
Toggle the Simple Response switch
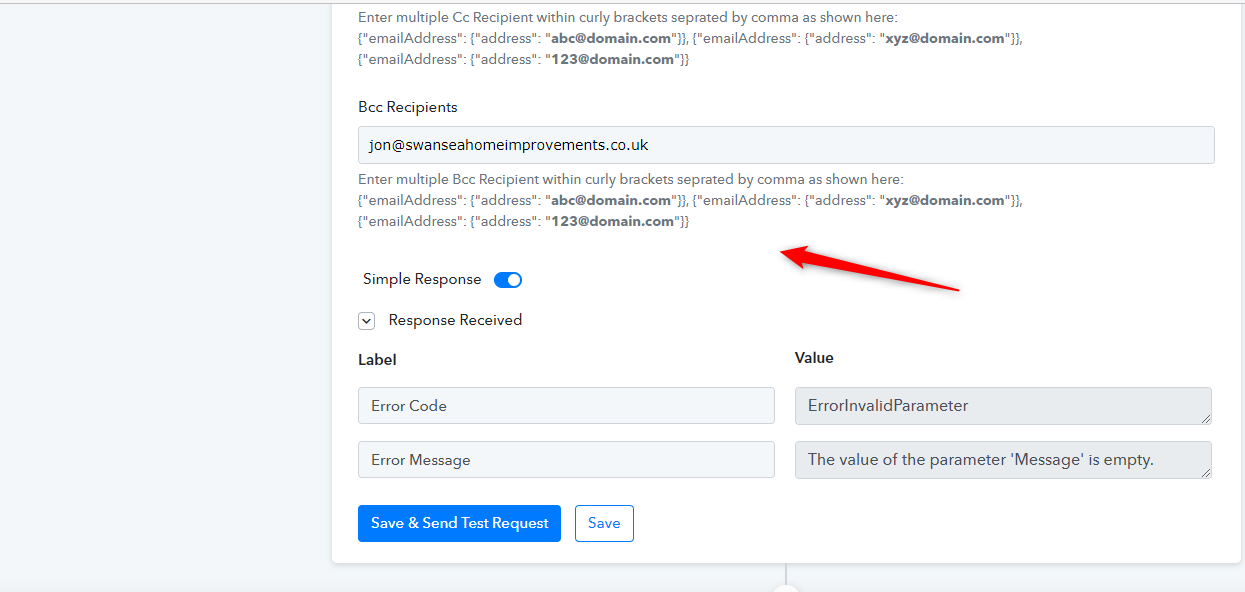tap(508, 280)
